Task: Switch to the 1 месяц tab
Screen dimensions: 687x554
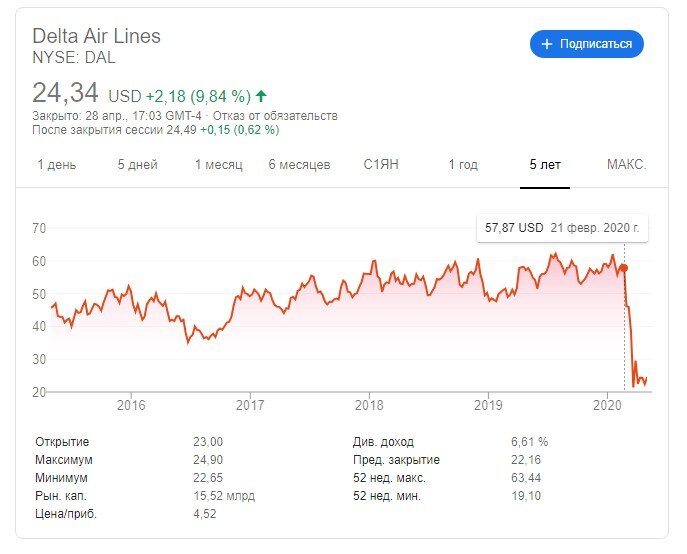Action: pos(218,165)
